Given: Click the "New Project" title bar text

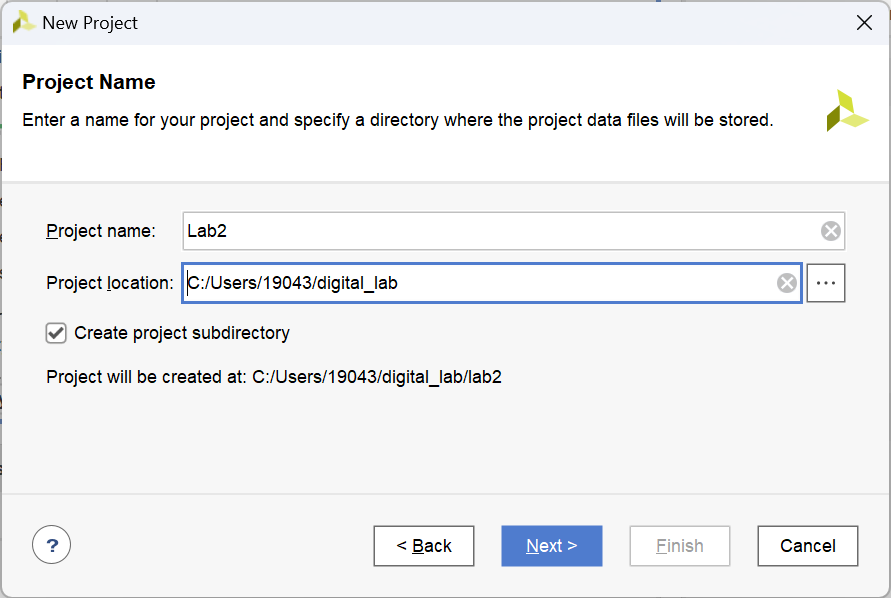Looking at the screenshot, I should pos(90,23).
